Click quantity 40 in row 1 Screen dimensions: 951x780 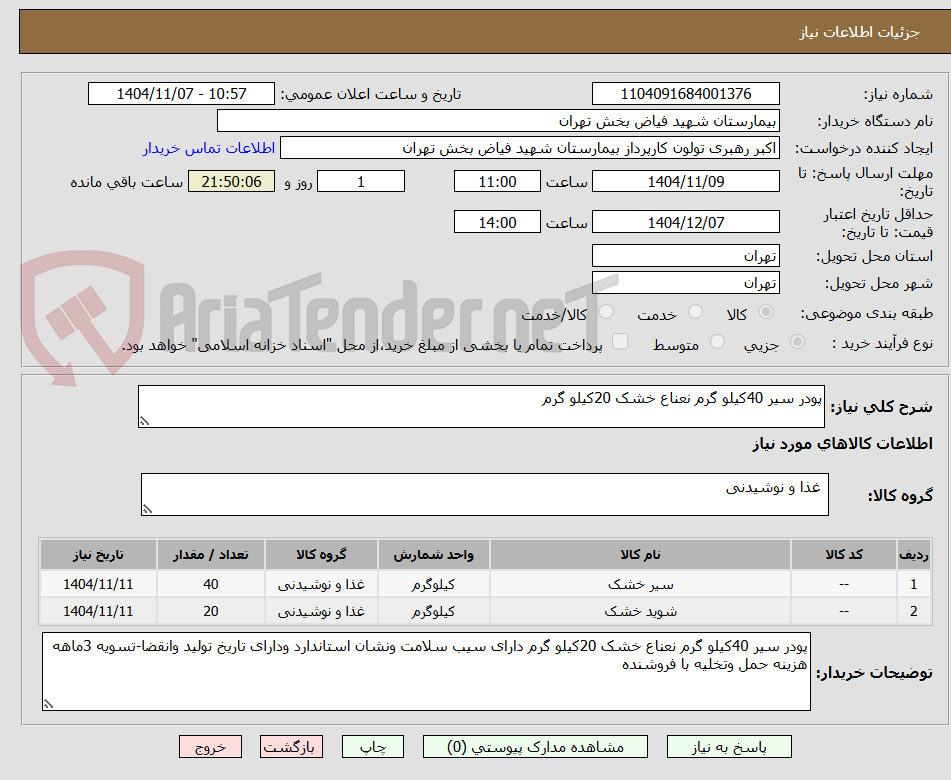click(x=210, y=584)
